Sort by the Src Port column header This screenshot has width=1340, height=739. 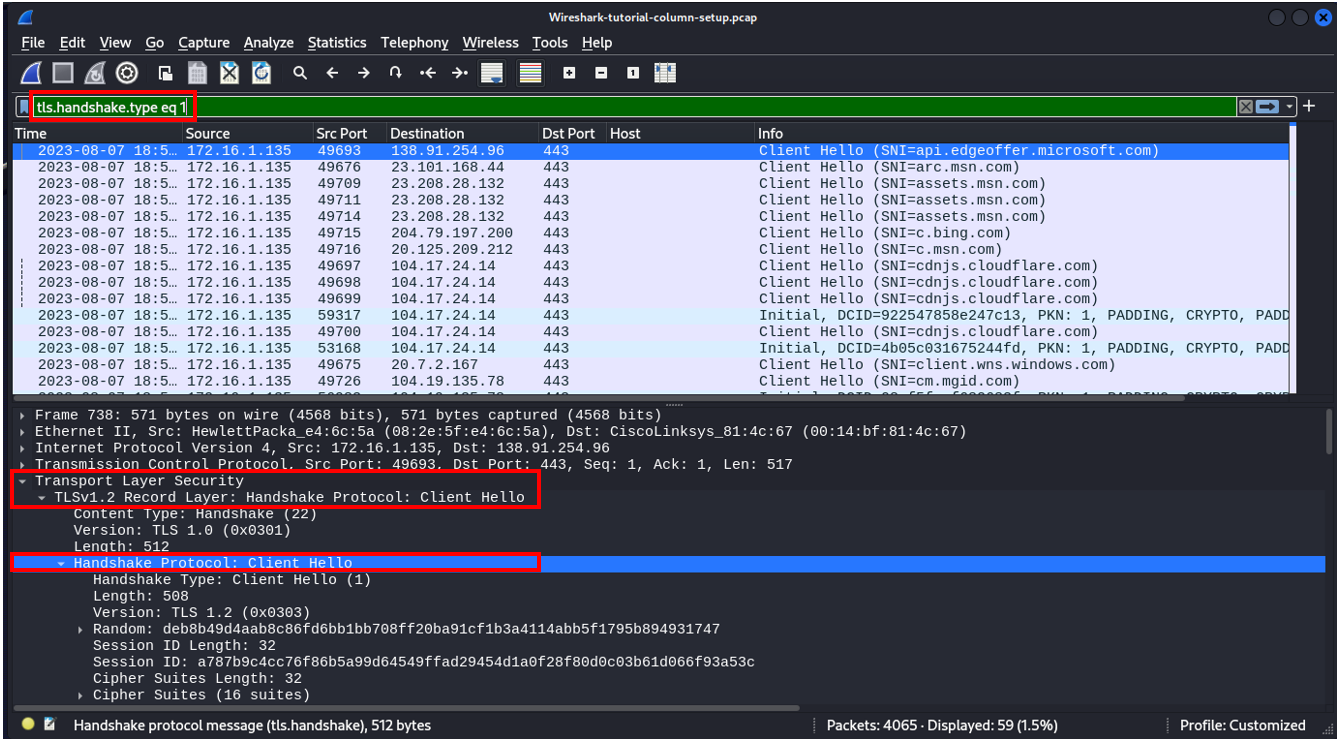(350, 133)
